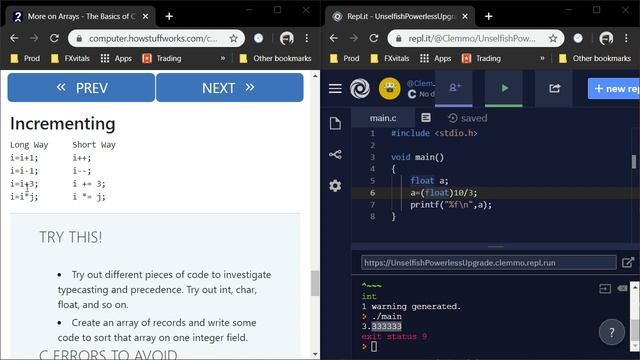Open the yellow user avatar on Repl.it
This screenshot has width=640, height=360.
pyautogui.click(x=389, y=88)
